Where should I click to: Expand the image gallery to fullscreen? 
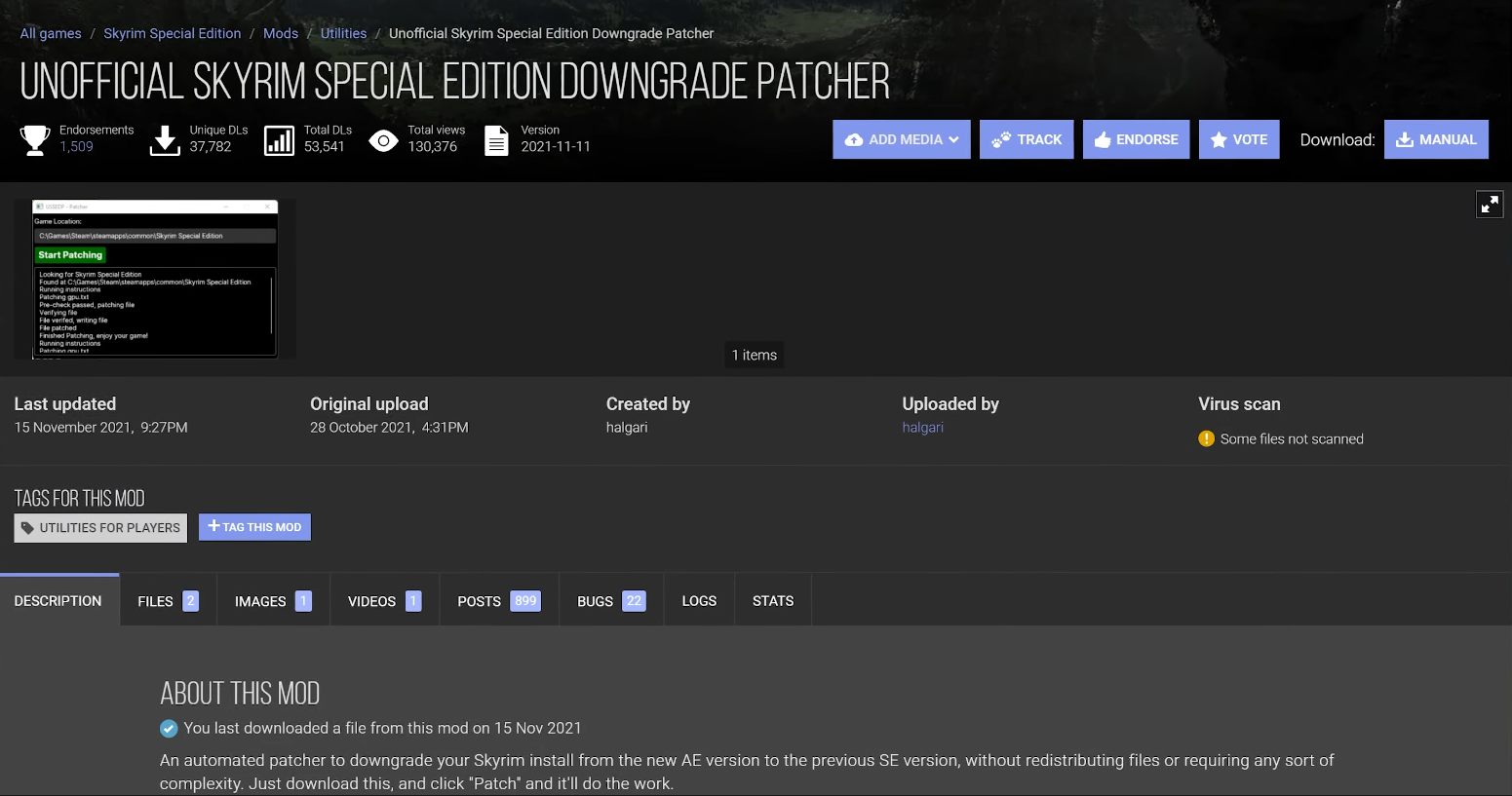coord(1490,205)
